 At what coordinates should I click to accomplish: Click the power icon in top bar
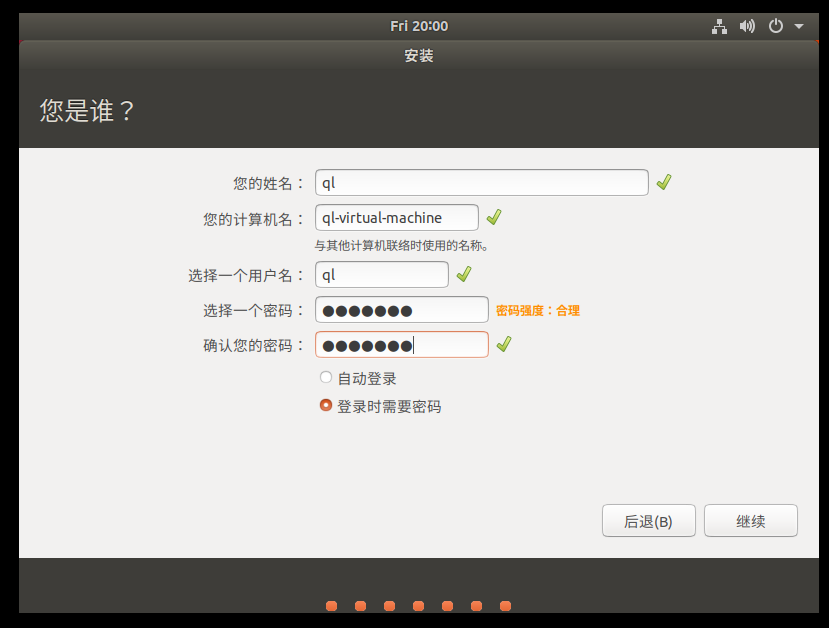click(775, 26)
